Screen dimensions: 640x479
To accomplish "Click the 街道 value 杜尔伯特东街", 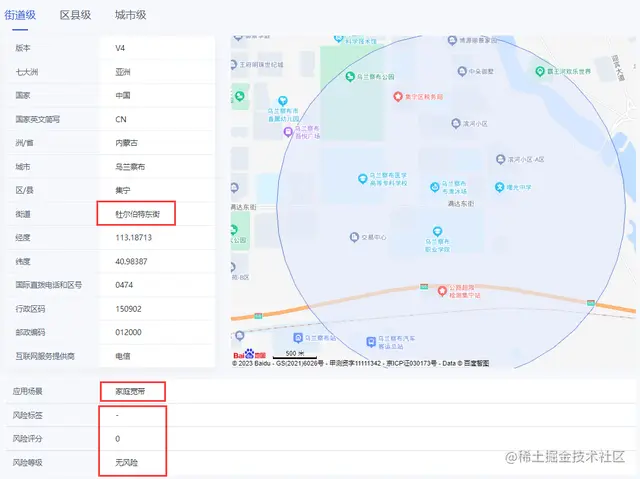I will [x=138, y=214].
